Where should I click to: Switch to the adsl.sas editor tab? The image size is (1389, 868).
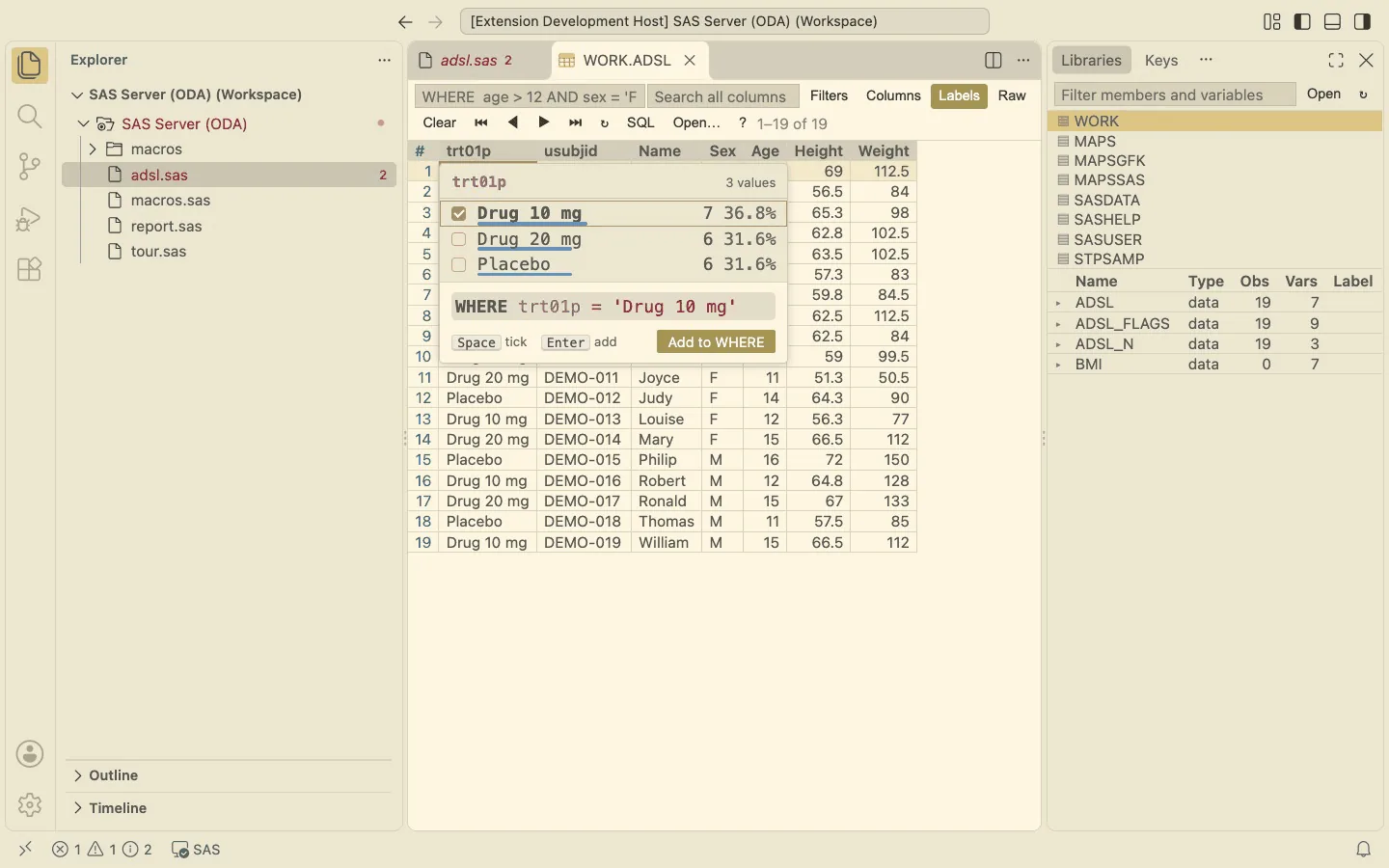tap(479, 60)
